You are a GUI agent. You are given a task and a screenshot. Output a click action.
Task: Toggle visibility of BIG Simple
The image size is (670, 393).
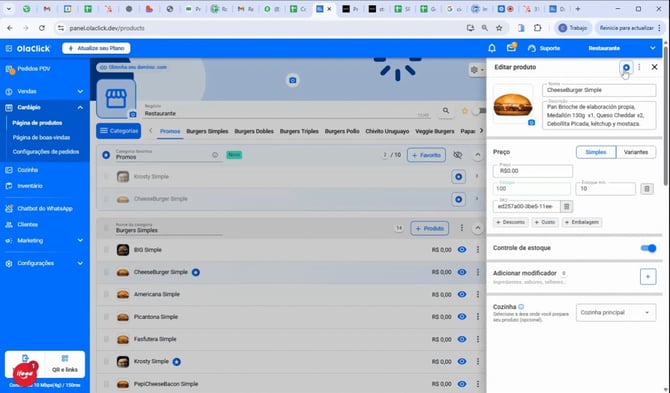[x=462, y=250]
